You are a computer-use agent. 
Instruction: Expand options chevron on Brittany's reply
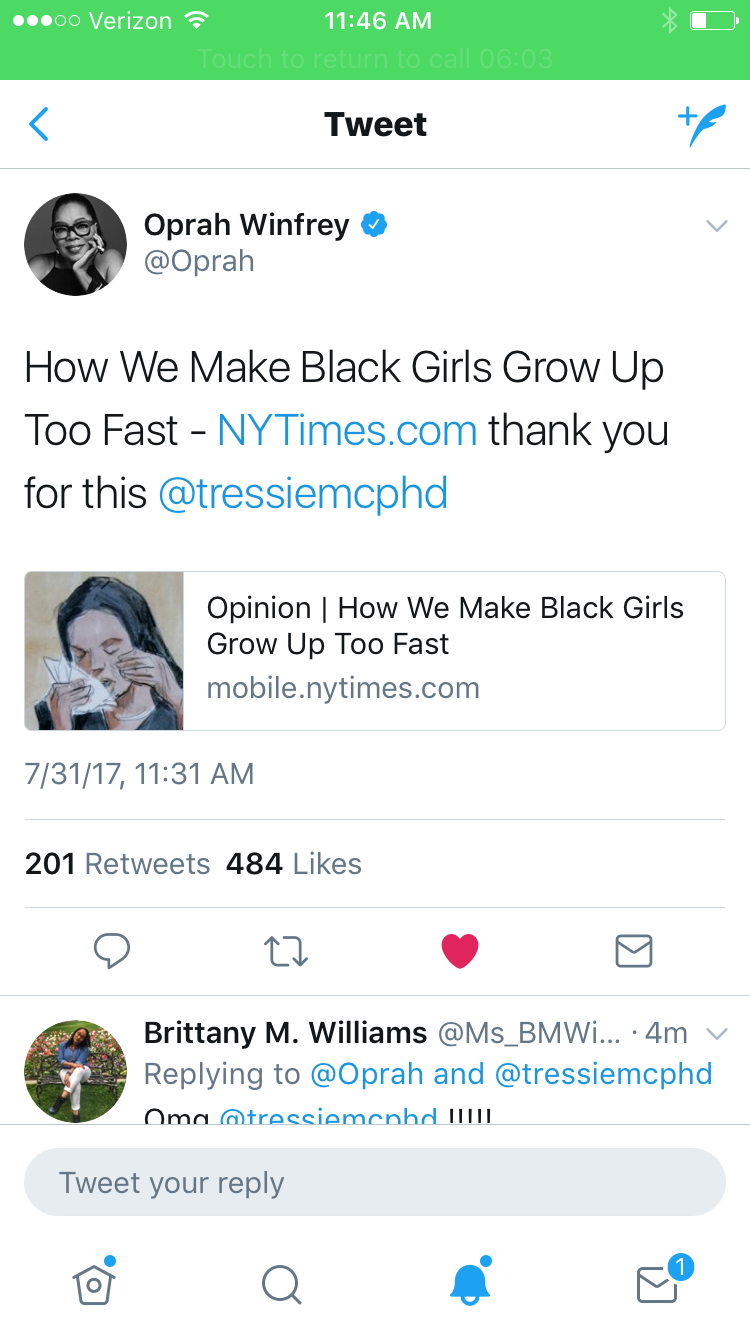(x=716, y=1033)
